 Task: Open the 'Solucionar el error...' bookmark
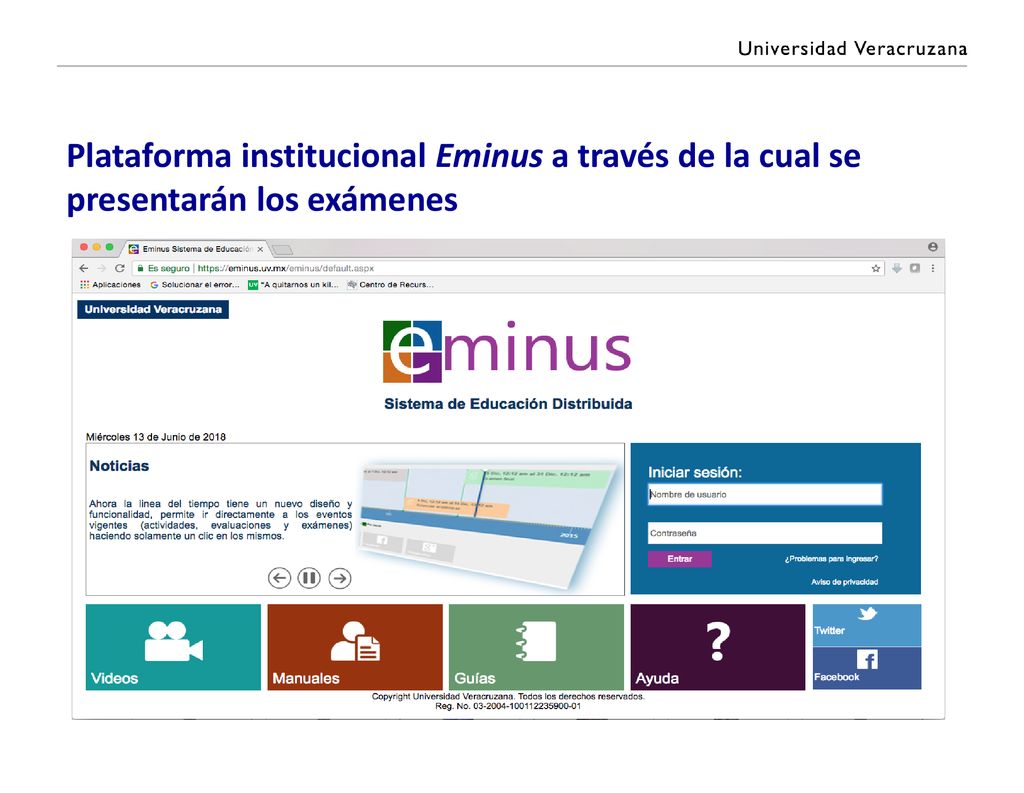[x=195, y=285]
